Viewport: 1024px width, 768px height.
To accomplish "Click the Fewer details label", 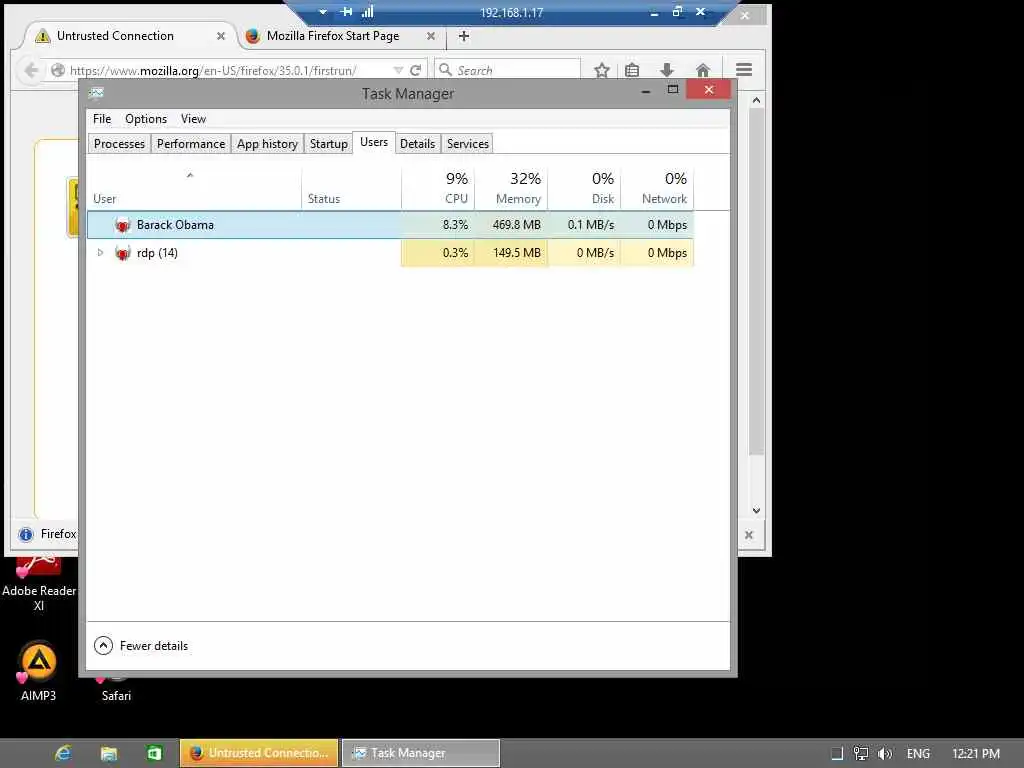I will tap(153, 646).
